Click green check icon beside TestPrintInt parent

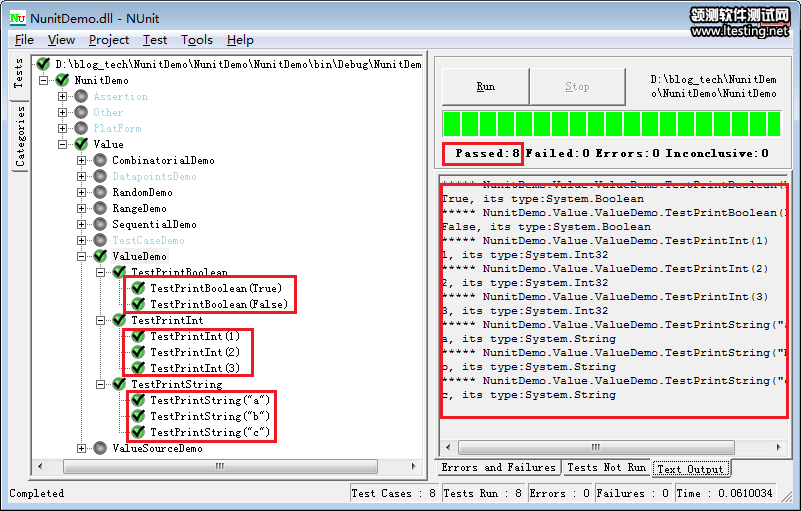pyautogui.click(x=119, y=320)
